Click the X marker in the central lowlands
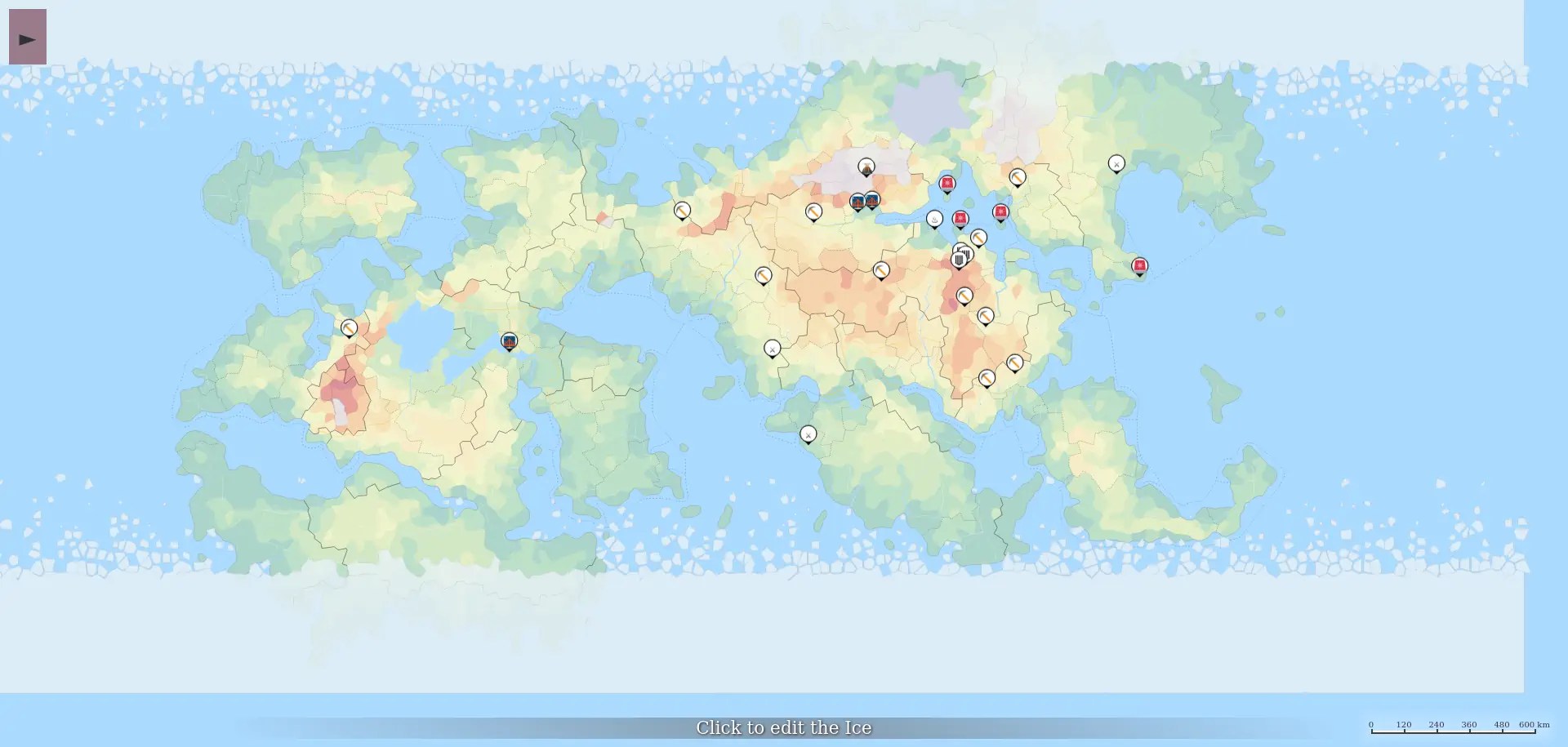The width and height of the screenshot is (1568, 747). (x=773, y=349)
